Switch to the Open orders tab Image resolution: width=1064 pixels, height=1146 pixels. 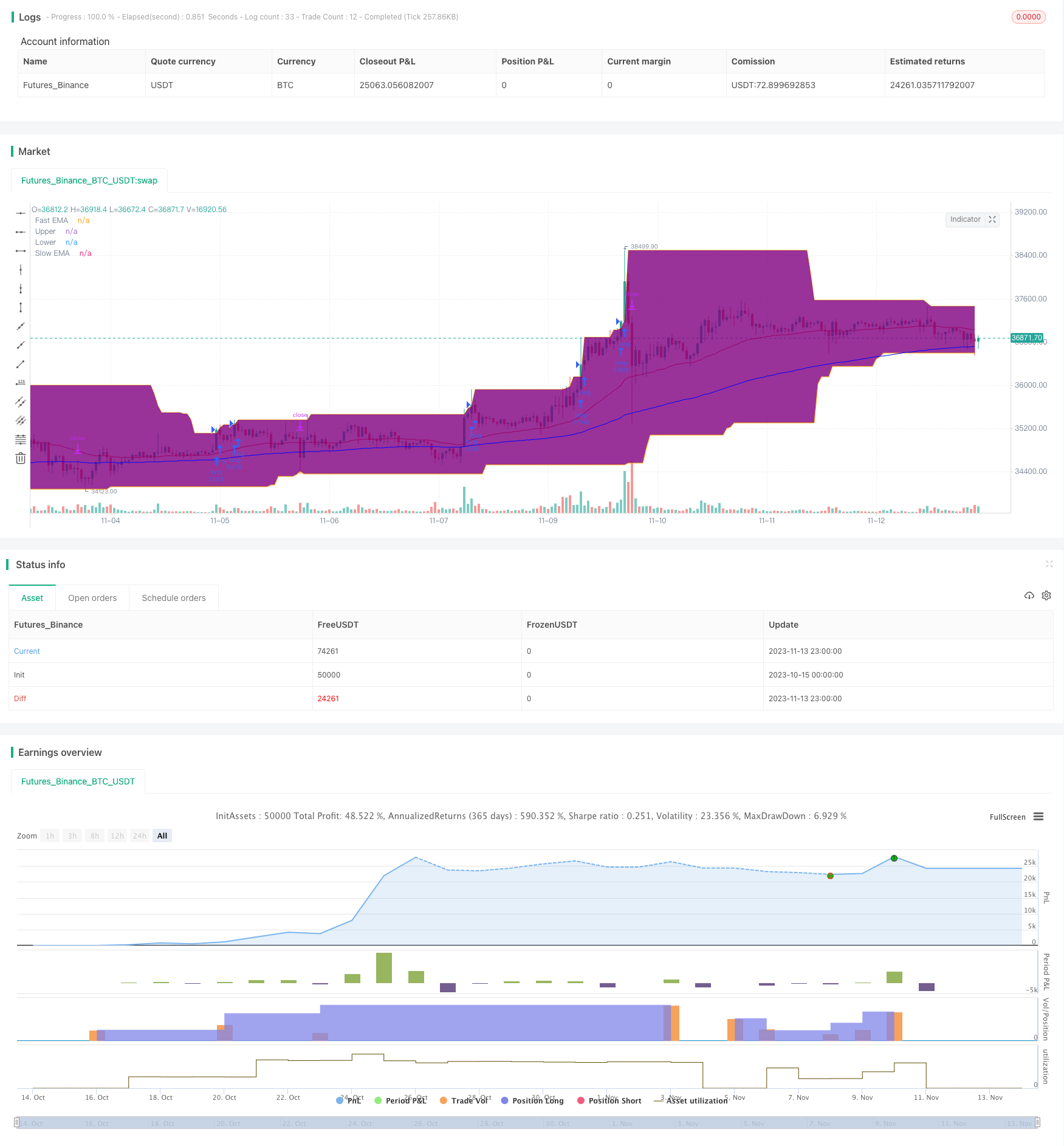[92, 598]
